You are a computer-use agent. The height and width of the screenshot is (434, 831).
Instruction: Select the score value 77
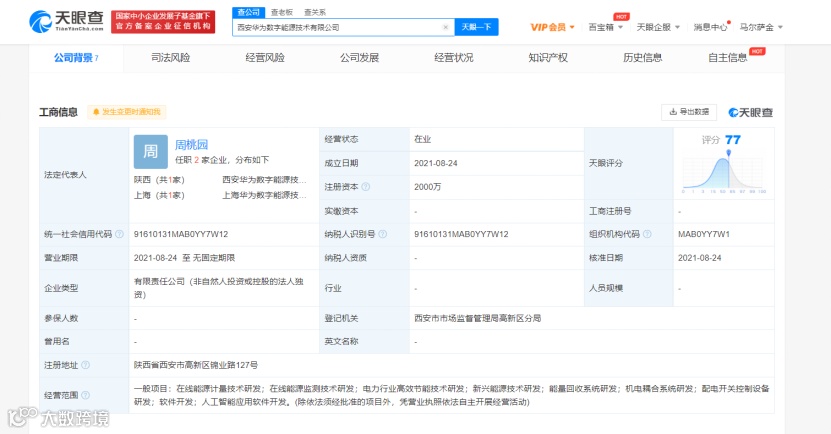tap(733, 140)
